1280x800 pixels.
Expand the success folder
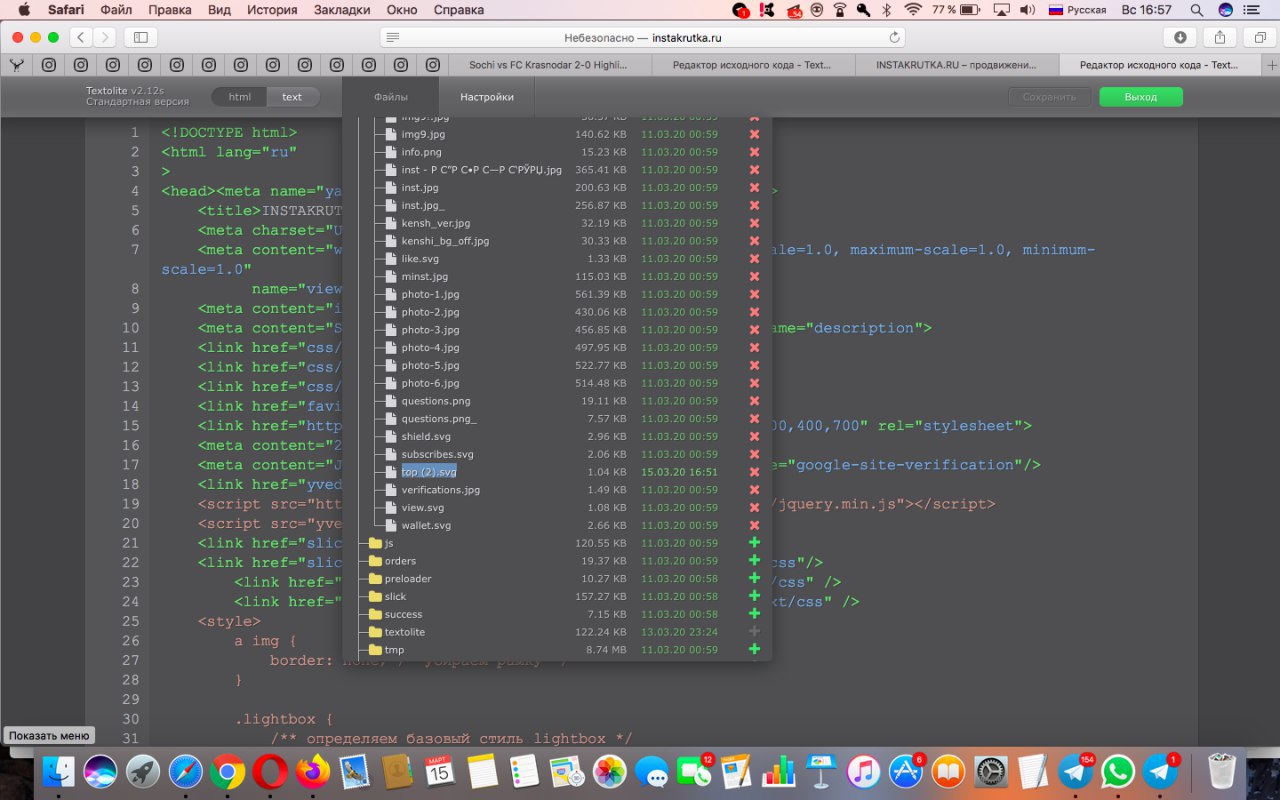pos(403,614)
